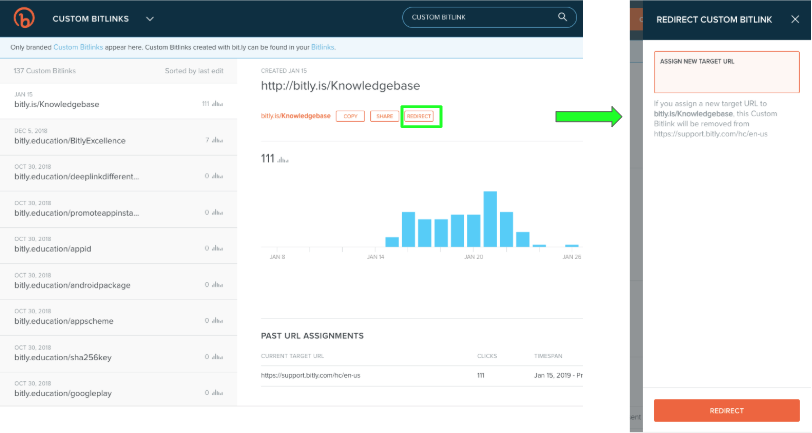Click the Bitly logo icon
Viewport: 812px width, 433px height.
[x=24, y=18]
